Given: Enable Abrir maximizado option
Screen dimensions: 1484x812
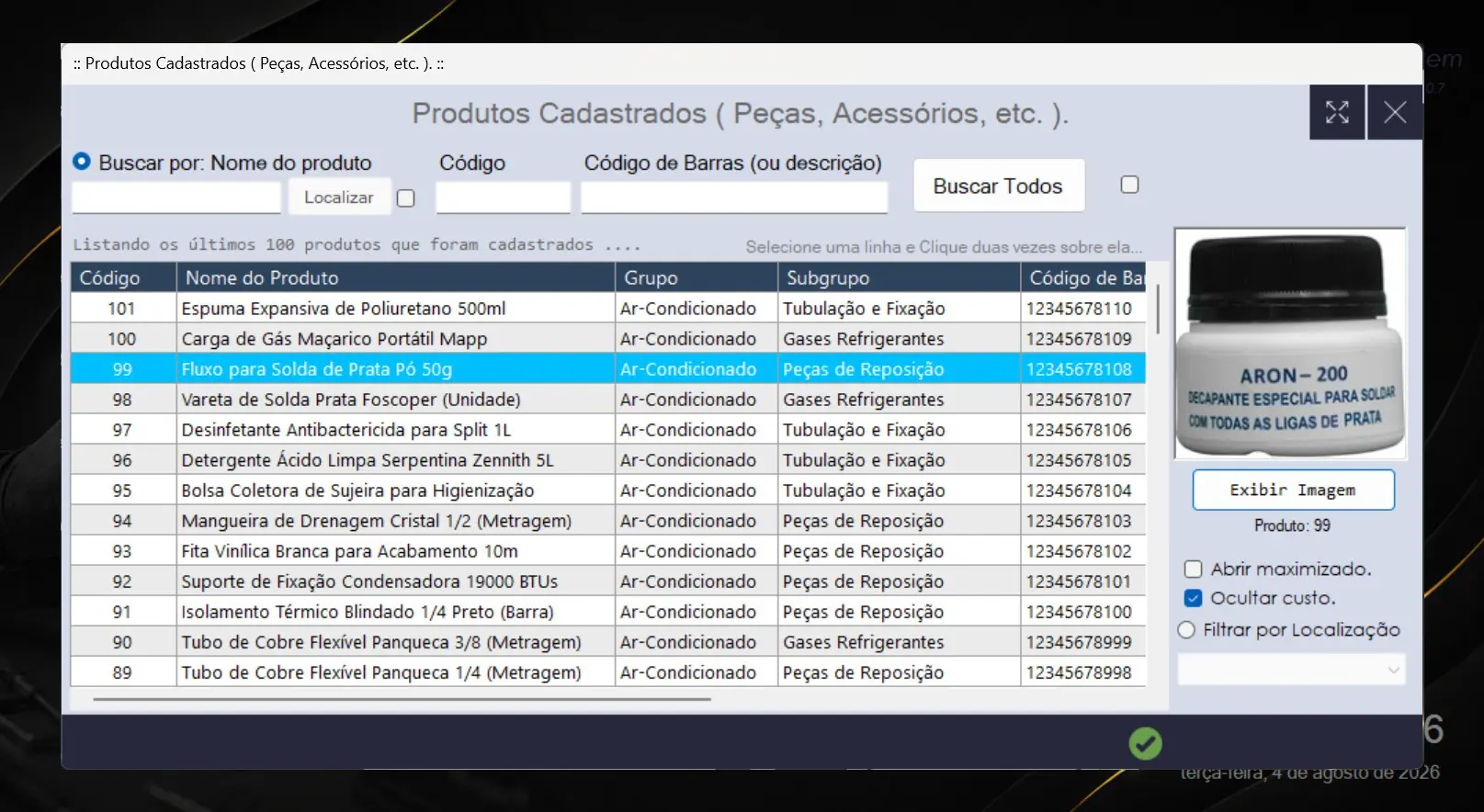Looking at the screenshot, I should click(x=1193, y=569).
